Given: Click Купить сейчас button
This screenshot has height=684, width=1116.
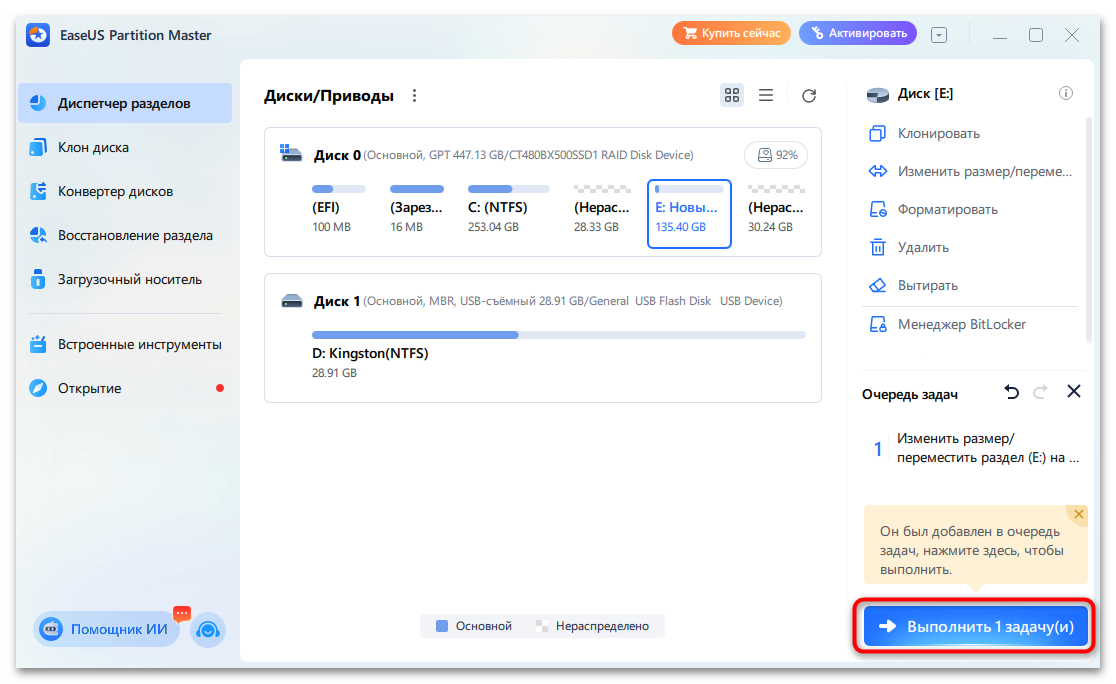Looking at the screenshot, I should [731, 33].
